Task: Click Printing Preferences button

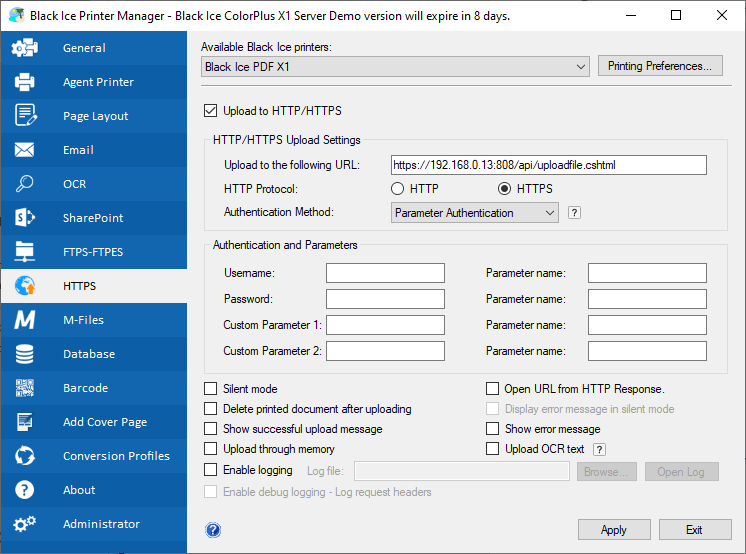Action: coord(660,66)
